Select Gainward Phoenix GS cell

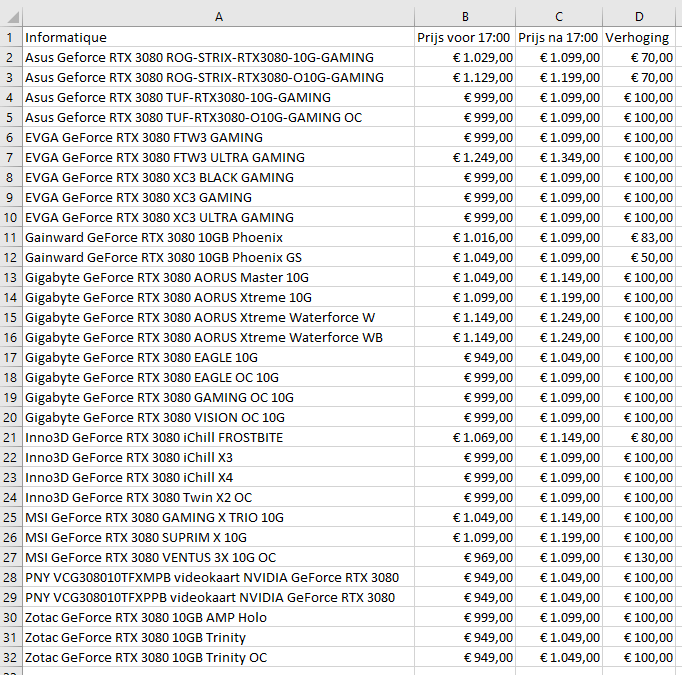(x=219, y=257)
